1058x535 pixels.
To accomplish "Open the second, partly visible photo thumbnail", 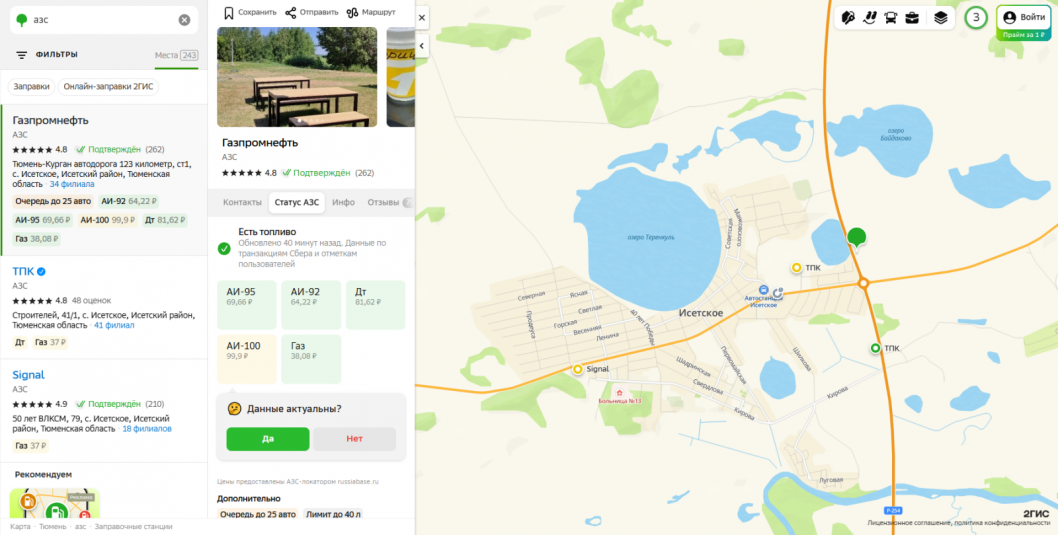I will pyautogui.click(x=401, y=77).
